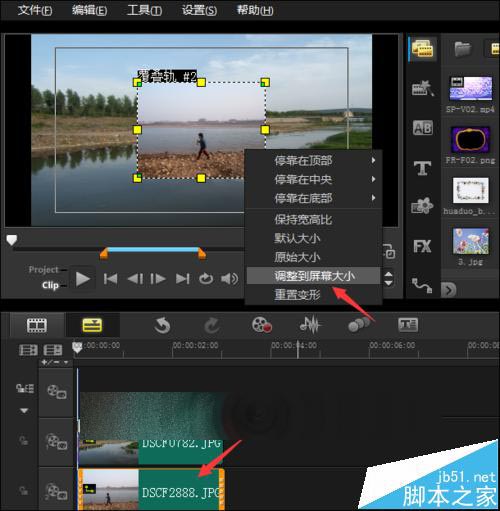Click the preview scrubber handle
The width and height of the screenshot is (500, 511).
[12, 240]
